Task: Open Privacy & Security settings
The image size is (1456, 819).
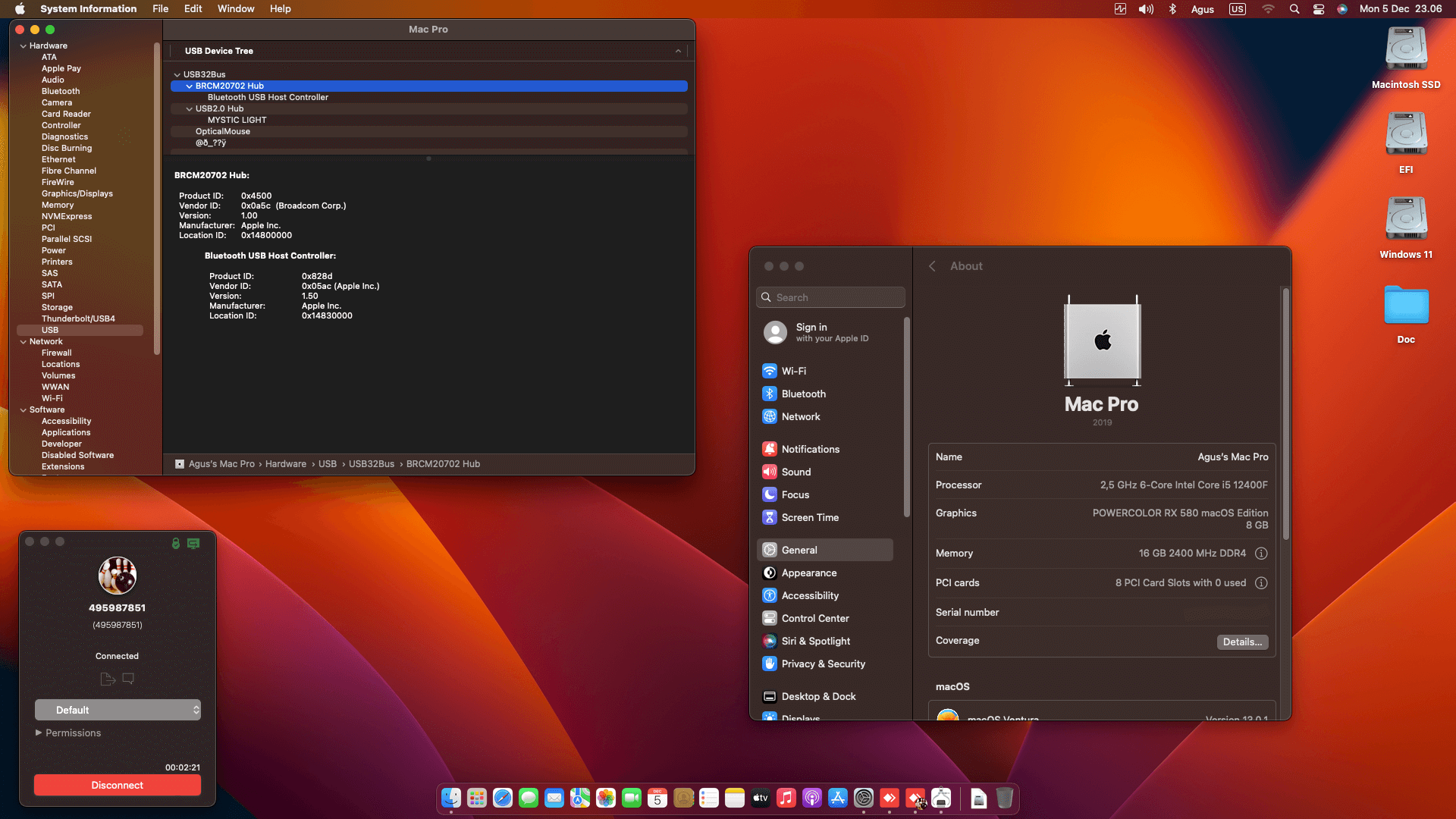Action: click(825, 664)
